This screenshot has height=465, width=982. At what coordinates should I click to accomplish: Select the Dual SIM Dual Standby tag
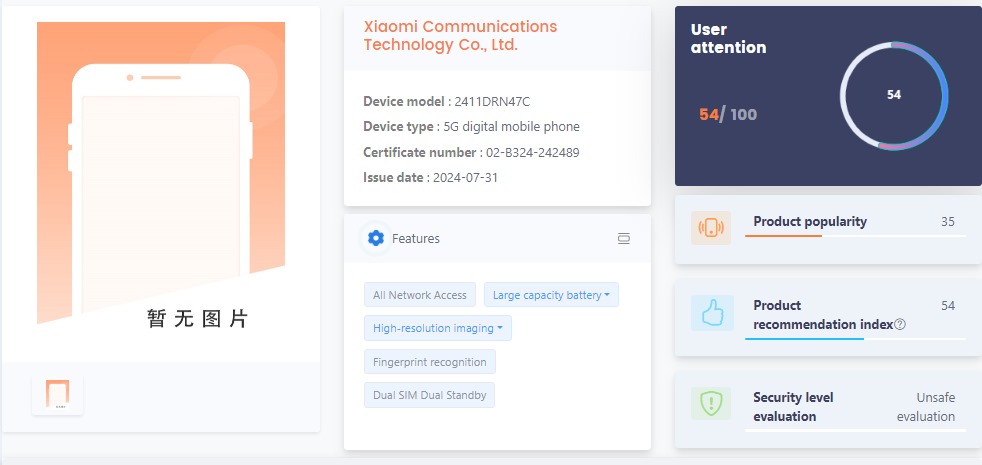430,395
